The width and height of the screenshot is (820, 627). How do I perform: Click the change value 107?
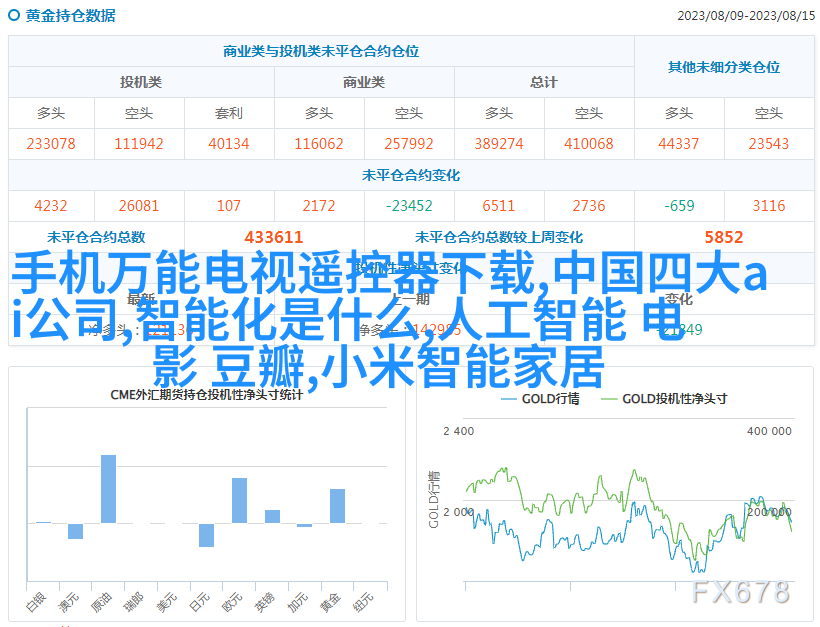coord(229,206)
